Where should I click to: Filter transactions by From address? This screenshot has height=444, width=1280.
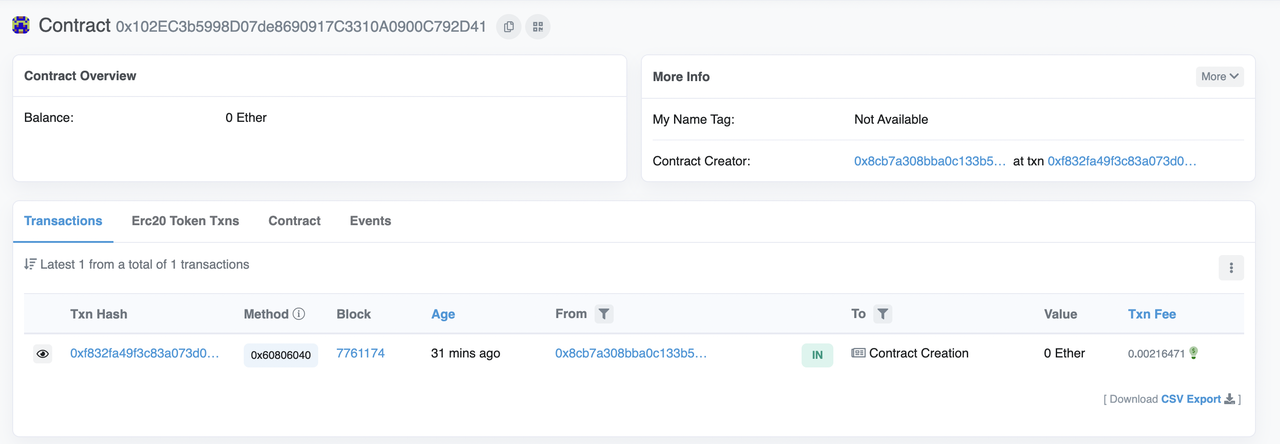click(x=604, y=314)
